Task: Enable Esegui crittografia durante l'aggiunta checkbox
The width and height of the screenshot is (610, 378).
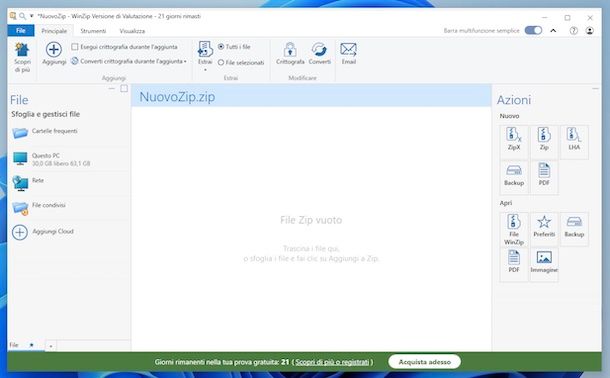Action: tap(75, 47)
